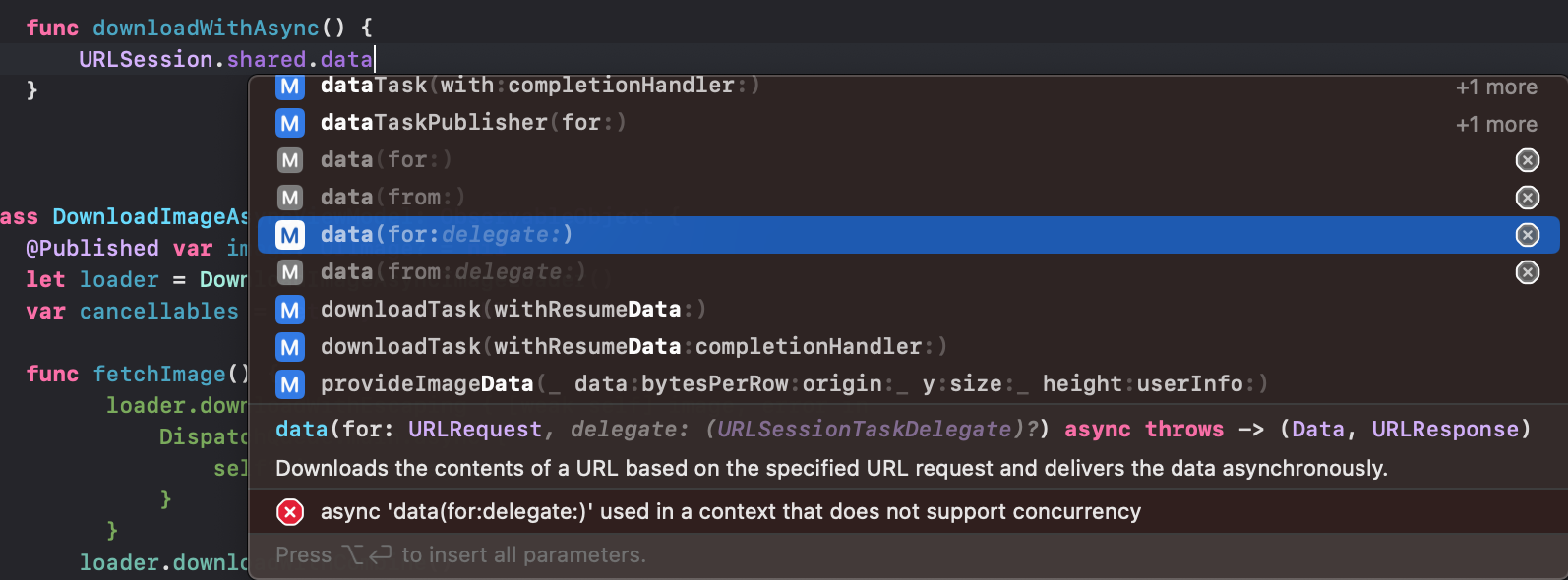1568x580 pixels.
Task: Click the async context error message
Action: coord(730,512)
